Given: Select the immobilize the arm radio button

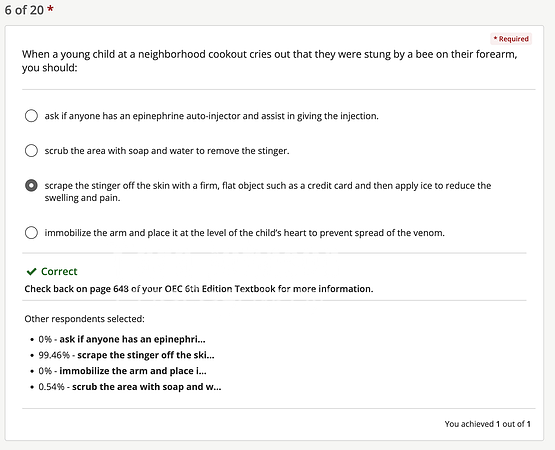Looking at the screenshot, I should click(31, 233).
